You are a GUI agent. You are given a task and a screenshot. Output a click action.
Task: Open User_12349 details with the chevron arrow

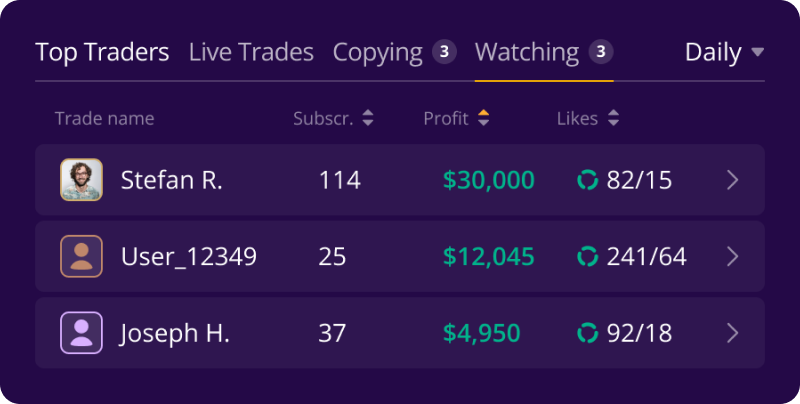733,257
